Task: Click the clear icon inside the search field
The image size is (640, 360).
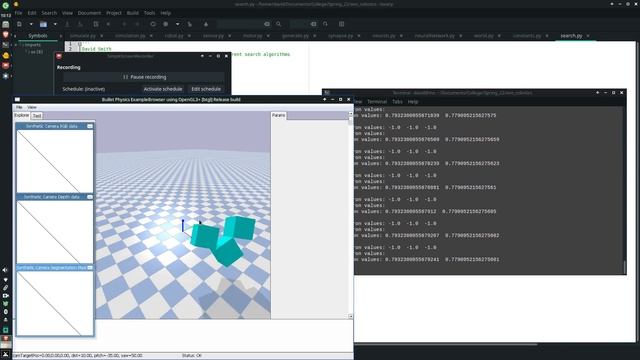Action: [x=267, y=24]
